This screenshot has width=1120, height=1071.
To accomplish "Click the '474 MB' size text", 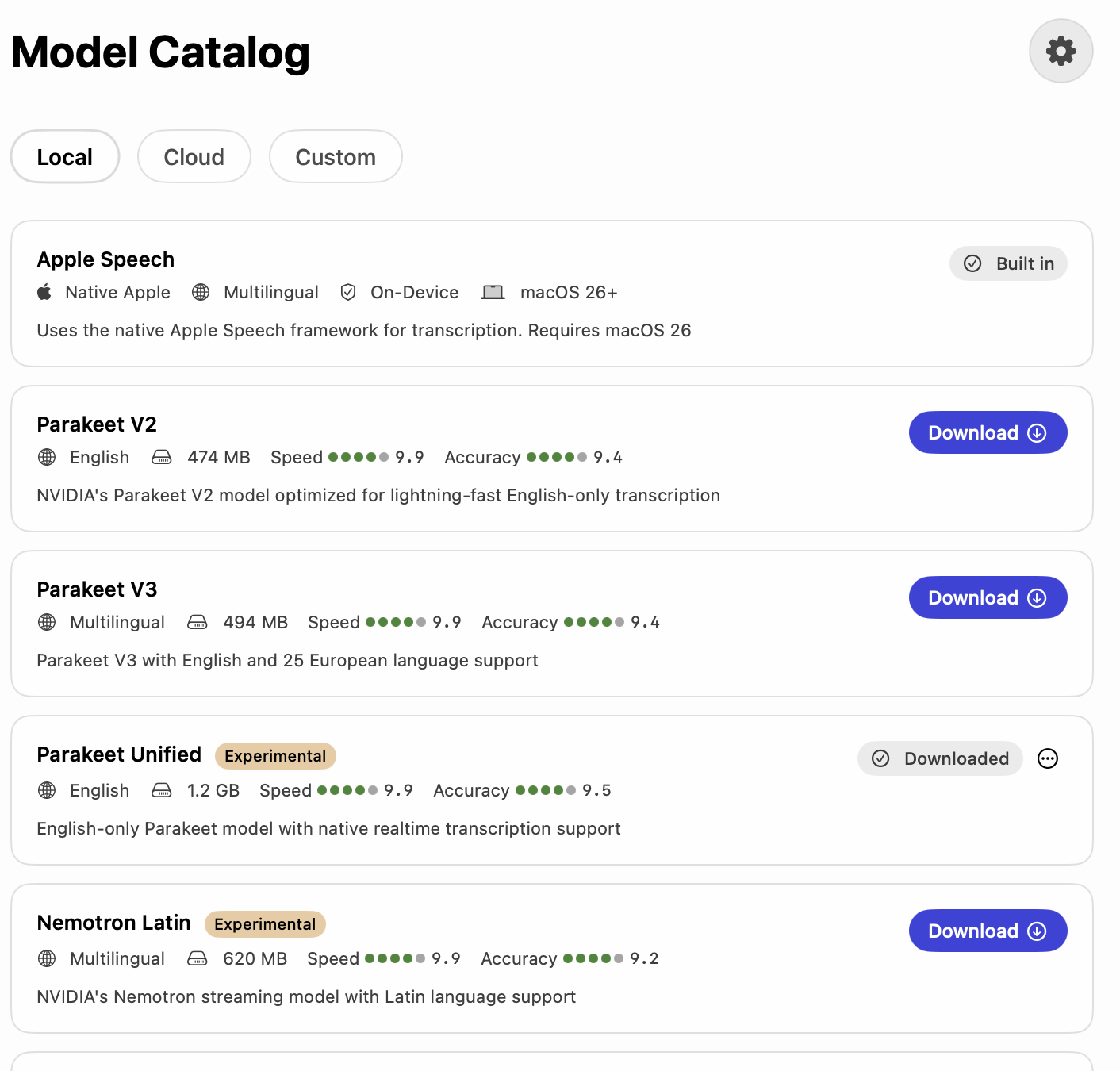I will click(x=219, y=457).
